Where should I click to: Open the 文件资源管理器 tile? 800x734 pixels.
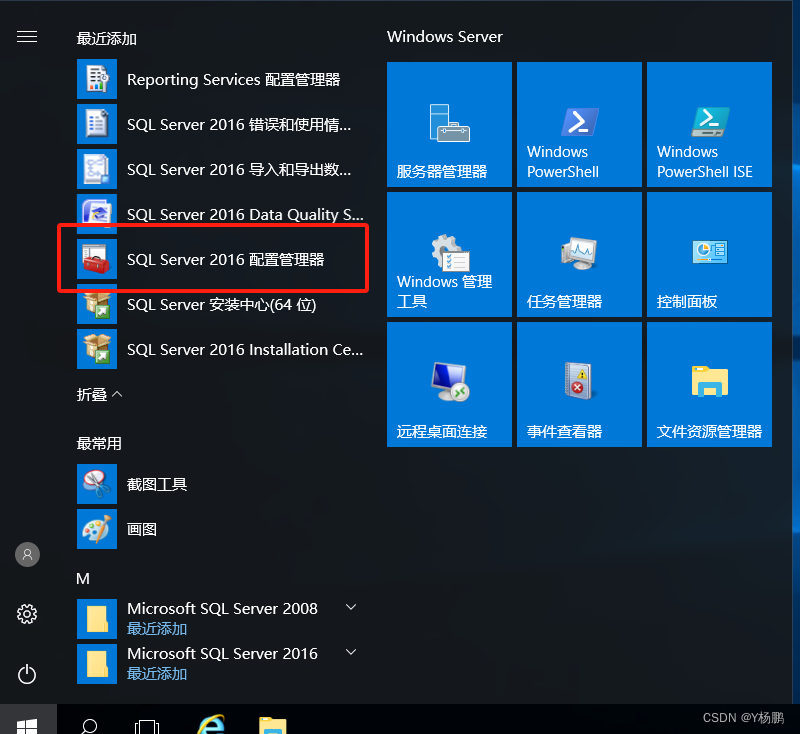(x=709, y=385)
